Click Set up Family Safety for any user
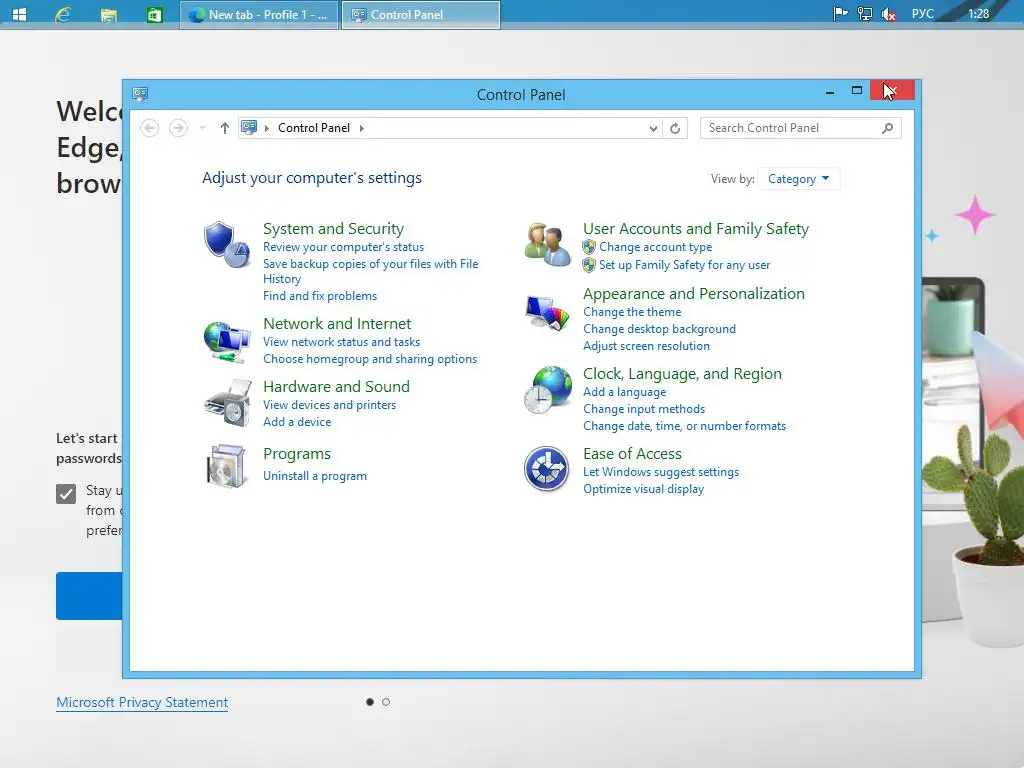Viewport: 1024px width, 768px height. coord(684,264)
